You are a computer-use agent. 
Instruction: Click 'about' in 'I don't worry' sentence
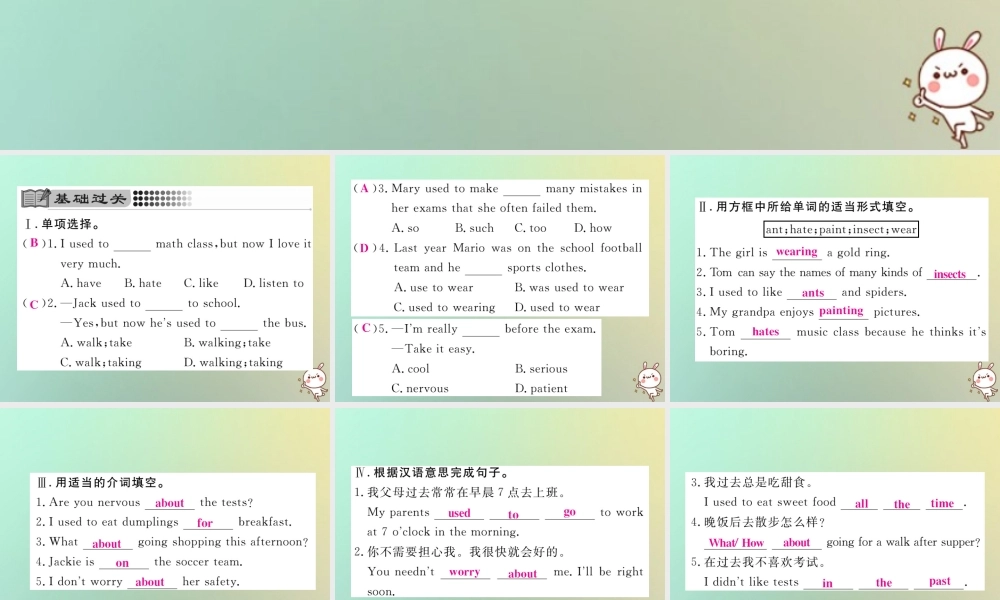(x=150, y=582)
